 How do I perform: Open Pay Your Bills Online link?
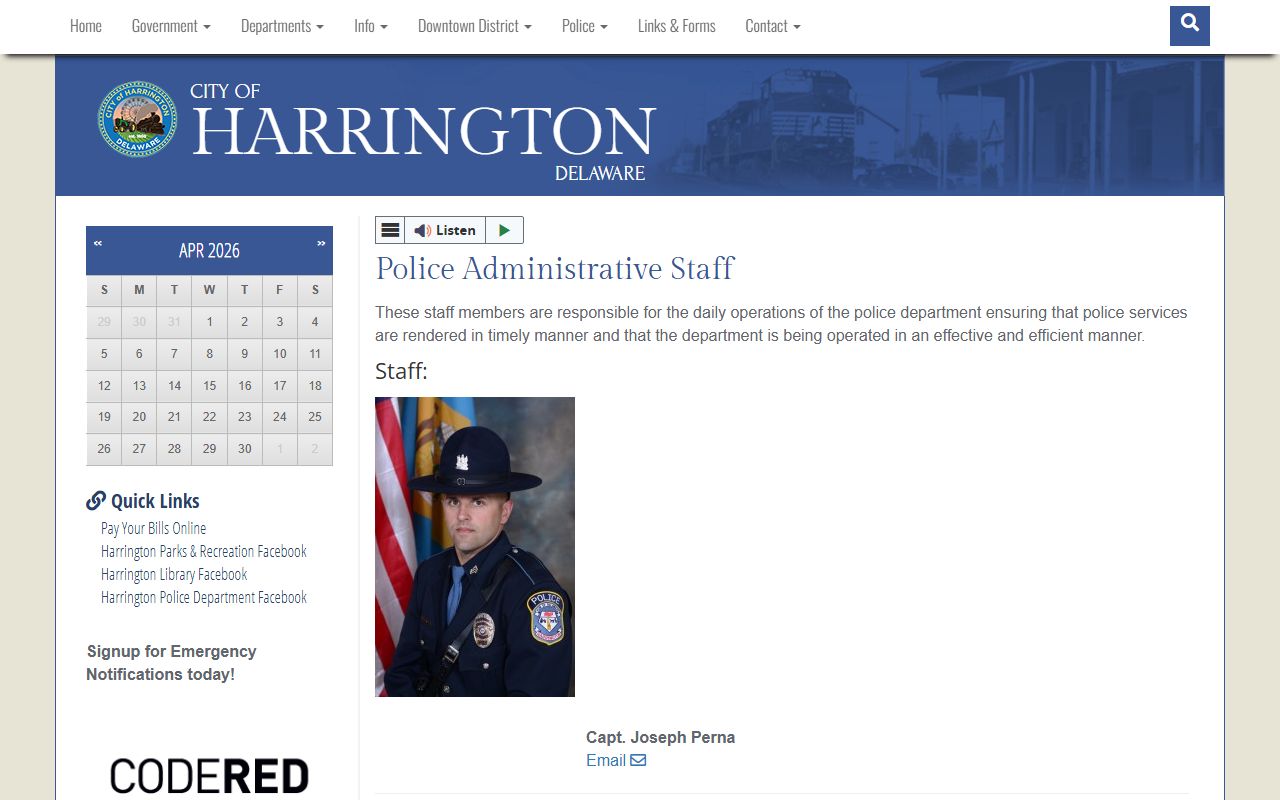[153, 528]
